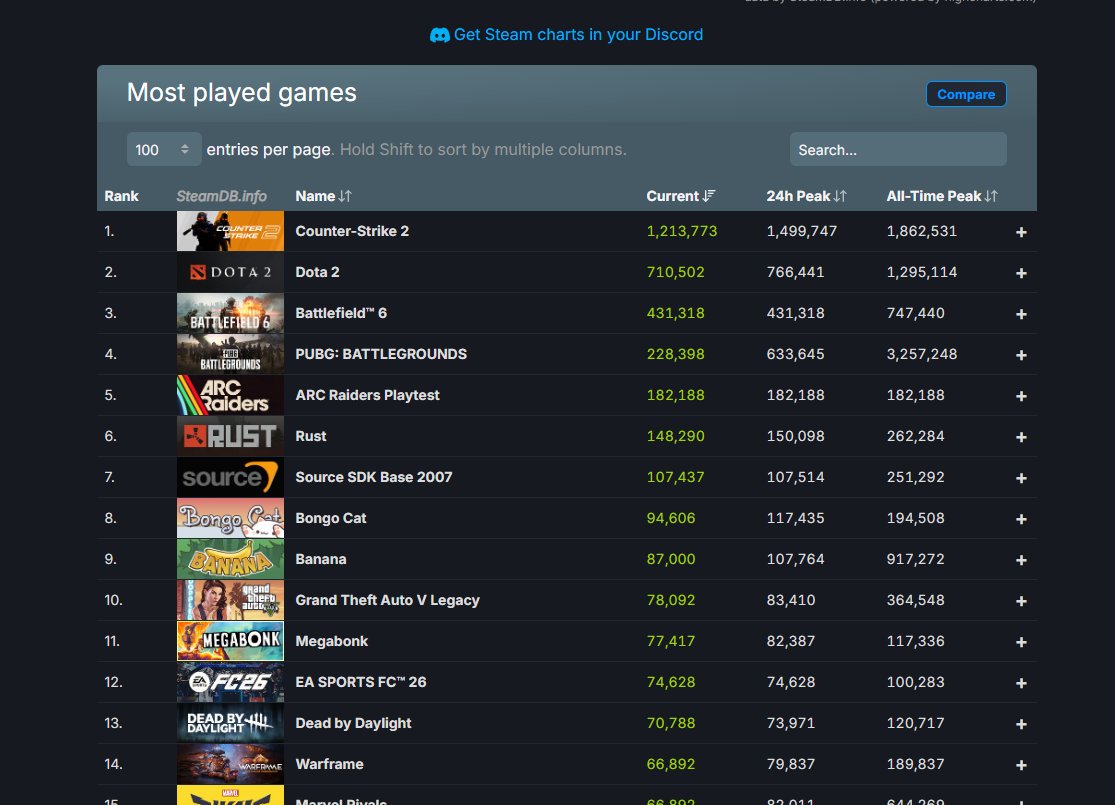This screenshot has width=1115, height=805.
Task: Expand Rust row with plus icon
Action: point(1021,437)
